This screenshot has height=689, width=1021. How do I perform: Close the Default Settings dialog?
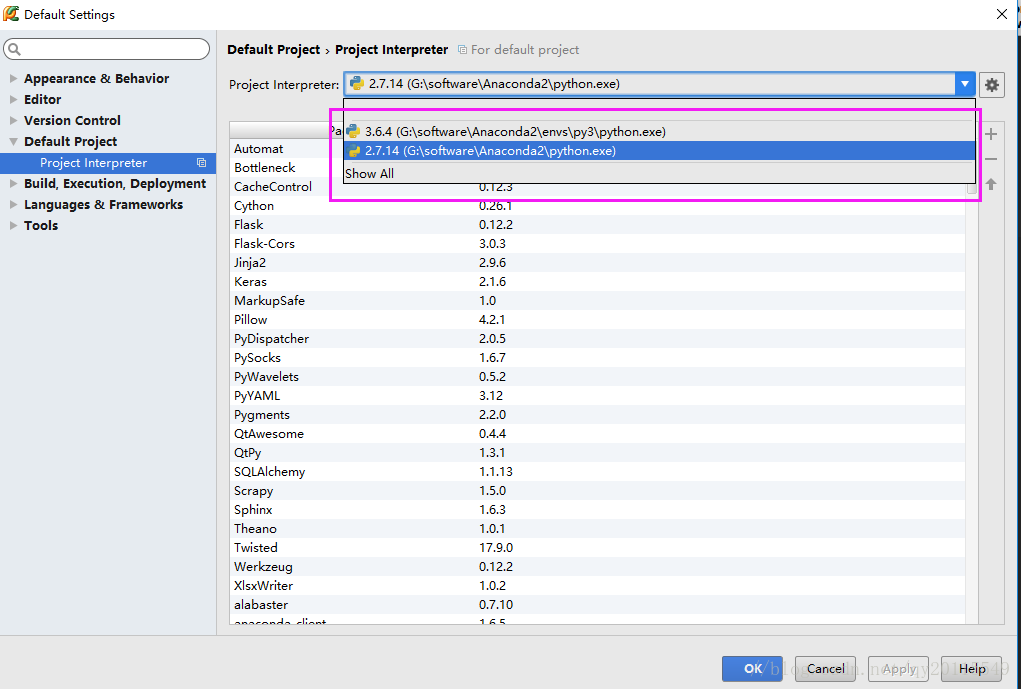(x=1002, y=14)
